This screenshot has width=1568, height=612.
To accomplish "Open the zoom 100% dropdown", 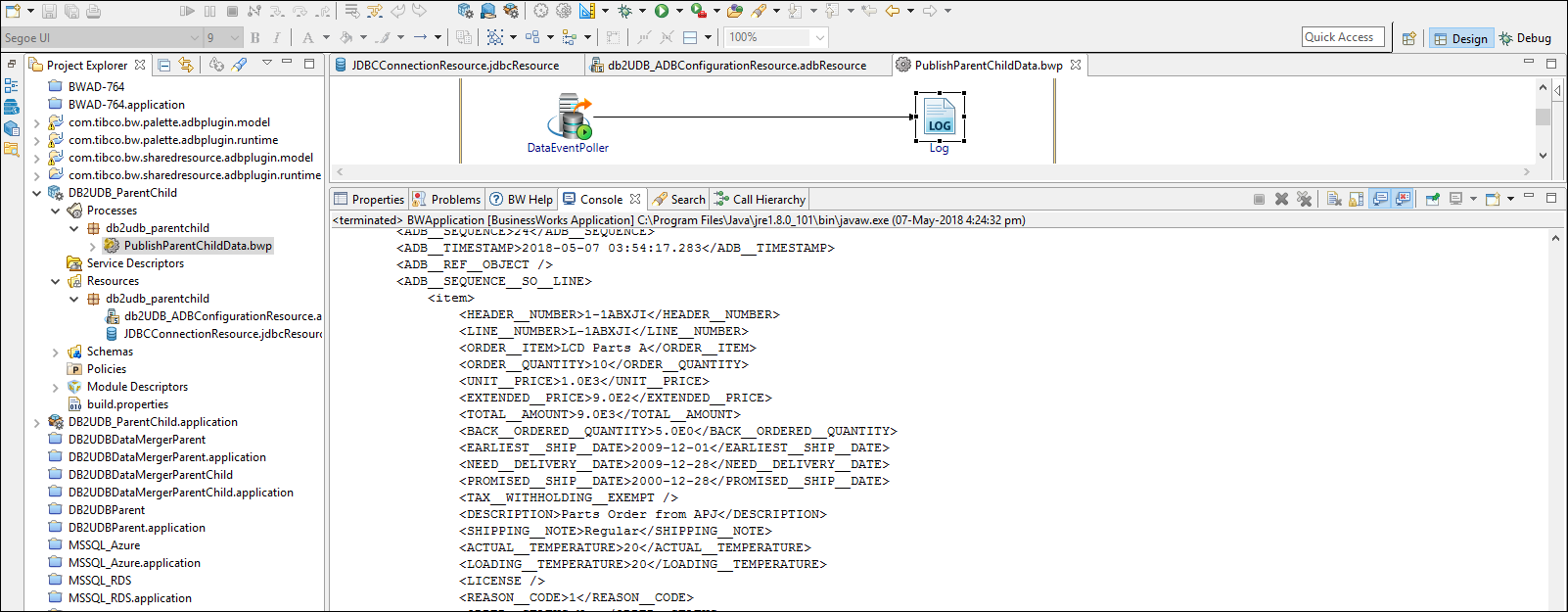I will point(819,37).
